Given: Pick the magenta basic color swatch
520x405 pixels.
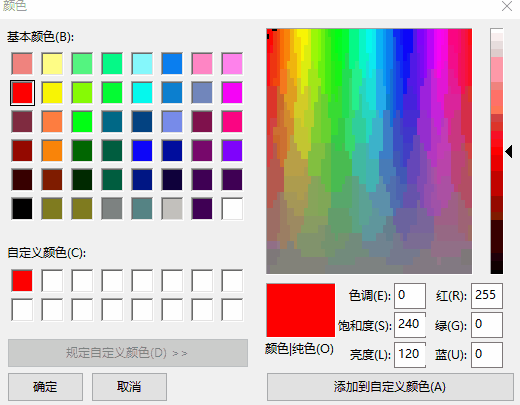Looking at the screenshot, I should coord(232,93).
